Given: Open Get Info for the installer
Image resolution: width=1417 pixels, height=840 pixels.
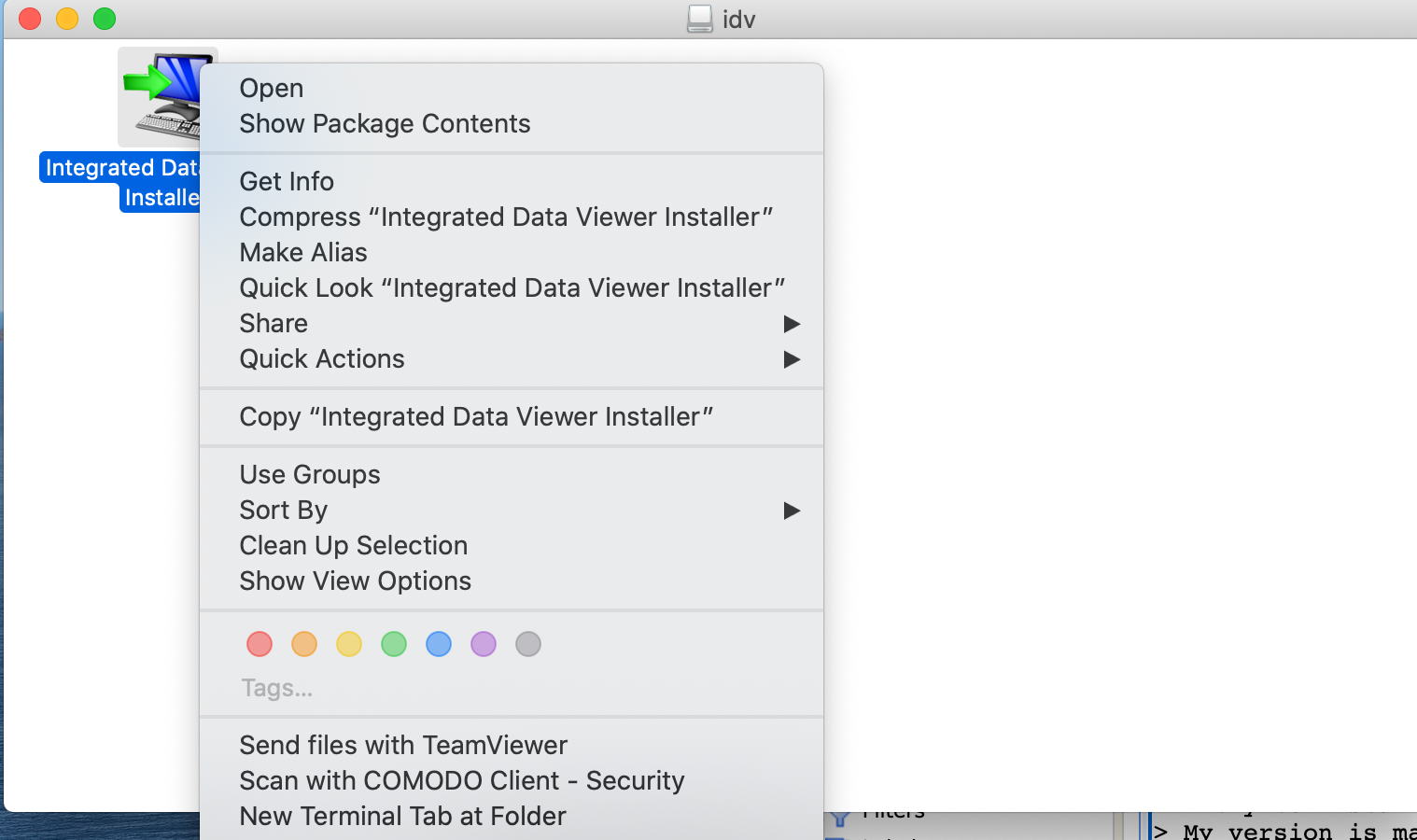Looking at the screenshot, I should pos(287,181).
